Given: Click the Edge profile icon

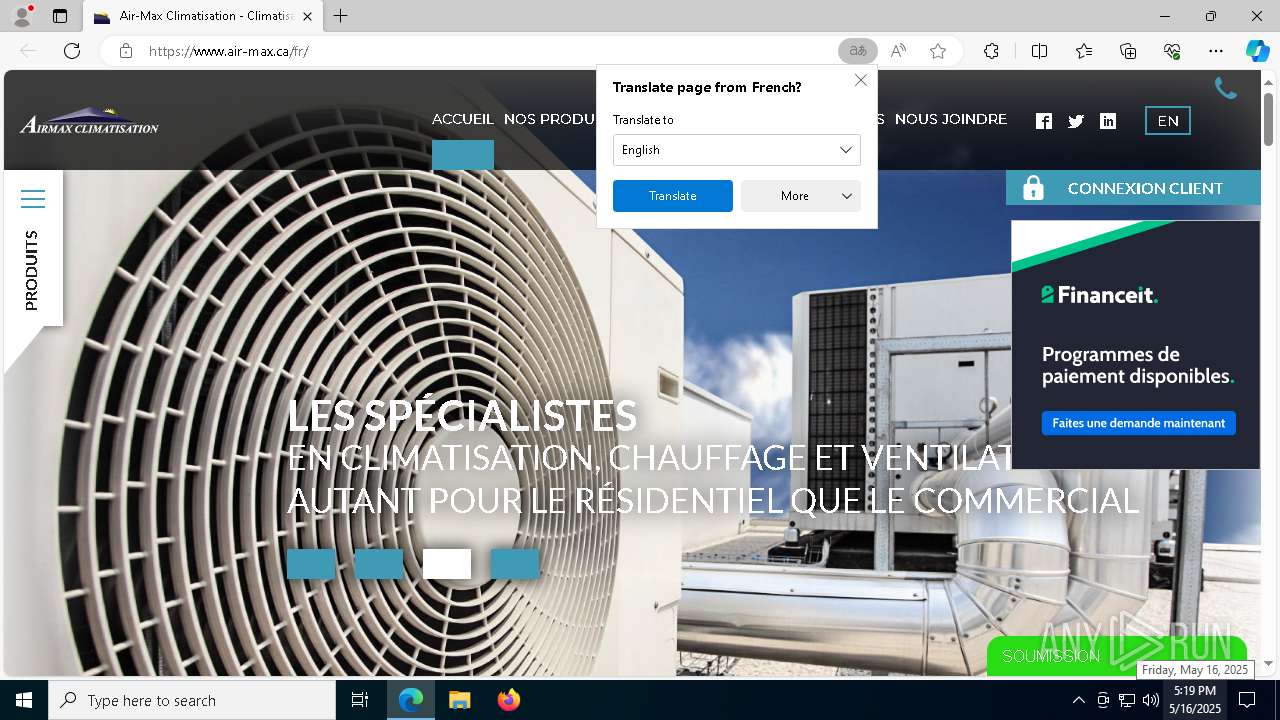Looking at the screenshot, I should pos(22,16).
